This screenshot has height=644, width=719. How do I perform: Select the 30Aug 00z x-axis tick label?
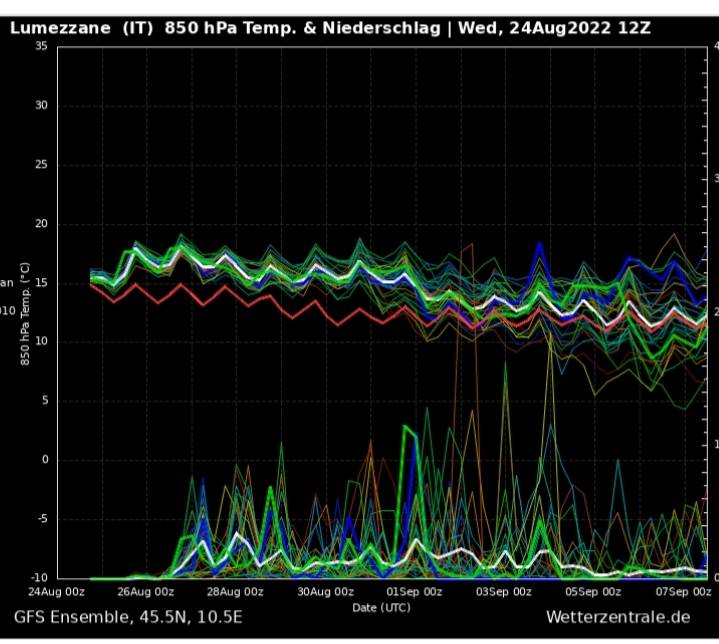(x=326, y=592)
